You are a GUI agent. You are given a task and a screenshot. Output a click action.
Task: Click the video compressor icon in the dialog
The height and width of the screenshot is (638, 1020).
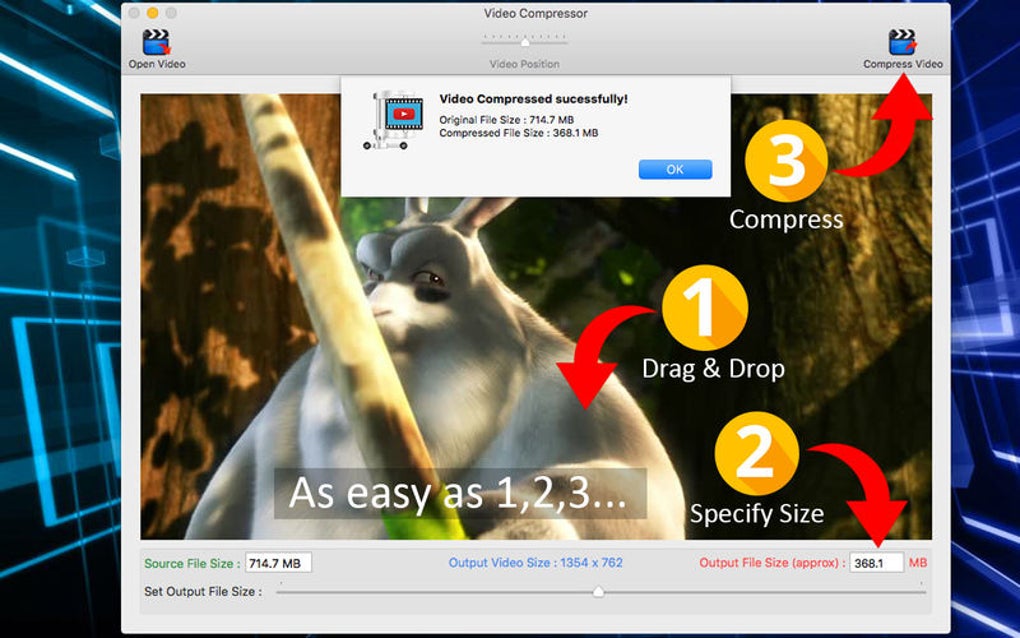click(394, 121)
